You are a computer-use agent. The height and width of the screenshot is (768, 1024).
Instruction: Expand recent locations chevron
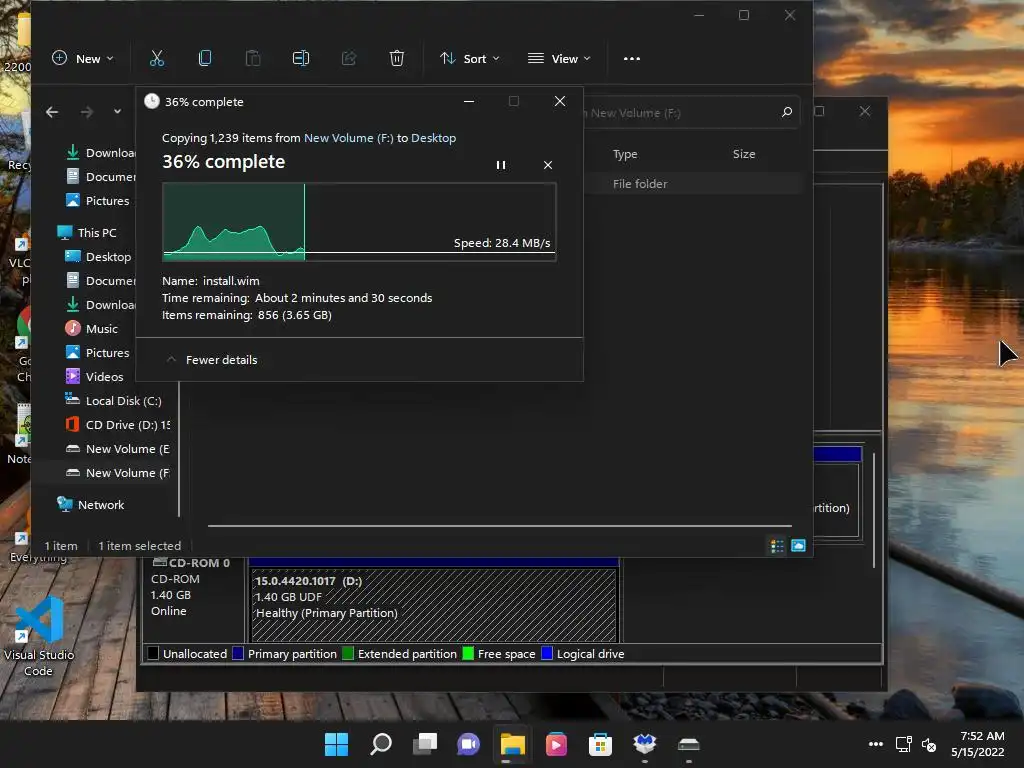(x=118, y=112)
